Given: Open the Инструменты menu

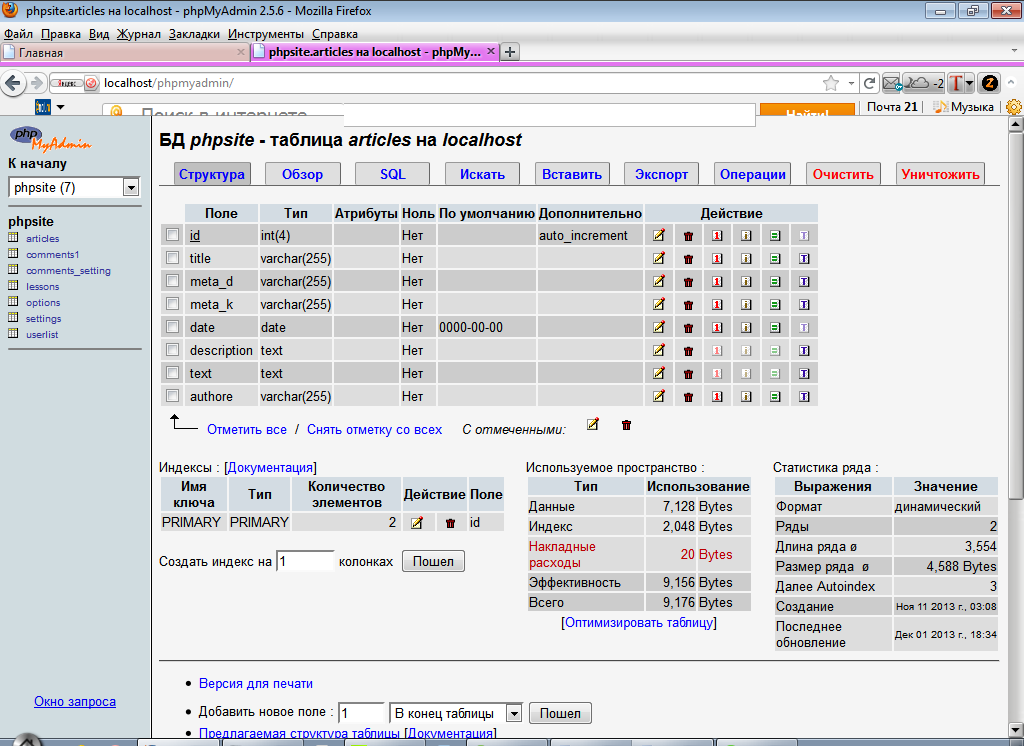Looking at the screenshot, I should point(266,34).
